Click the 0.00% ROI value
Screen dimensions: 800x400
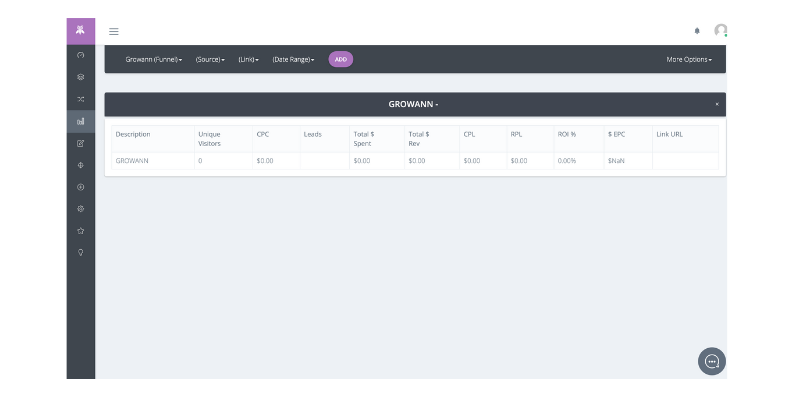point(567,161)
